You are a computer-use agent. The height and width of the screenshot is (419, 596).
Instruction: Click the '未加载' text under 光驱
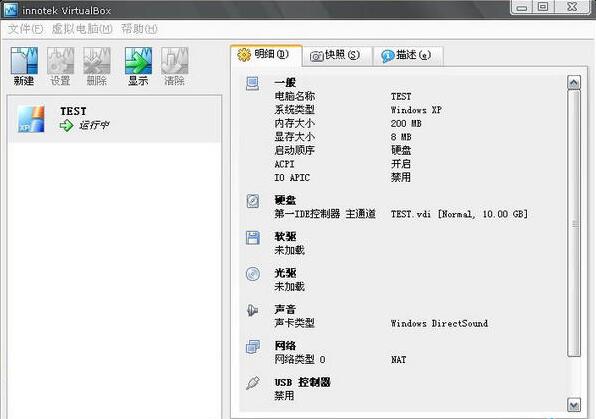click(x=290, y=287)
